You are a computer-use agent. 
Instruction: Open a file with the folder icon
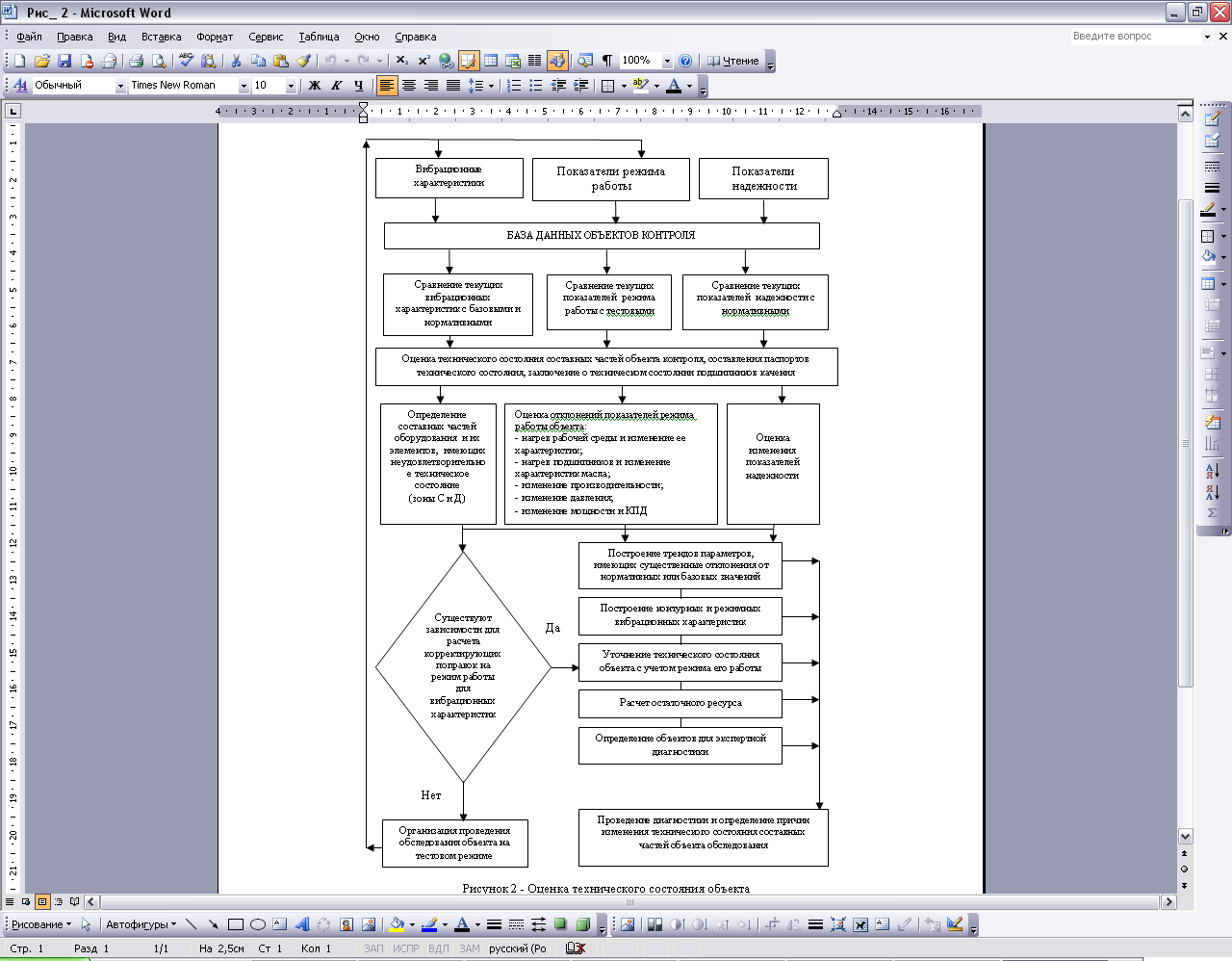tap(41, 61)
